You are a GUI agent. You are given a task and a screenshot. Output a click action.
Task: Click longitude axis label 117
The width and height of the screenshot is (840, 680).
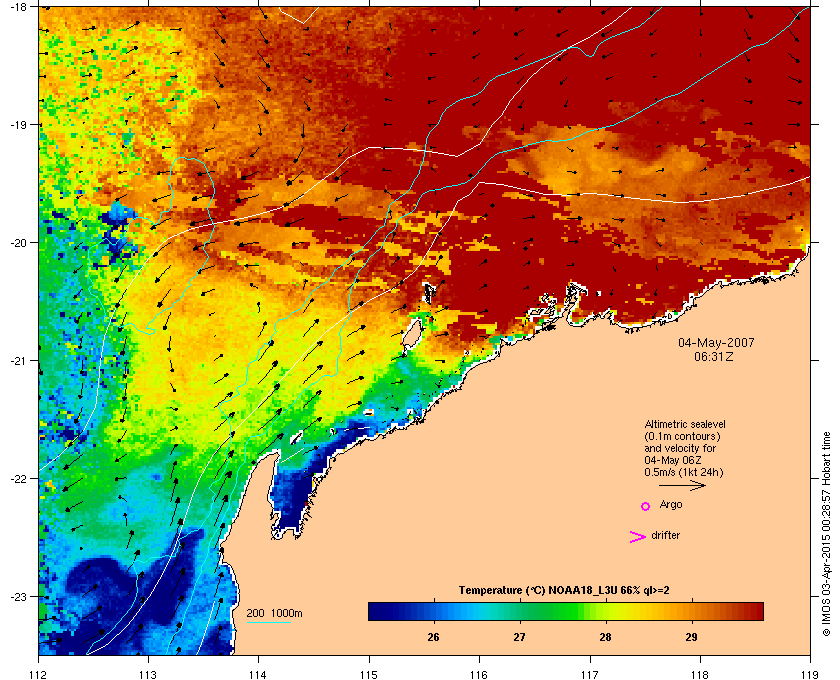[x=590, y=674]
